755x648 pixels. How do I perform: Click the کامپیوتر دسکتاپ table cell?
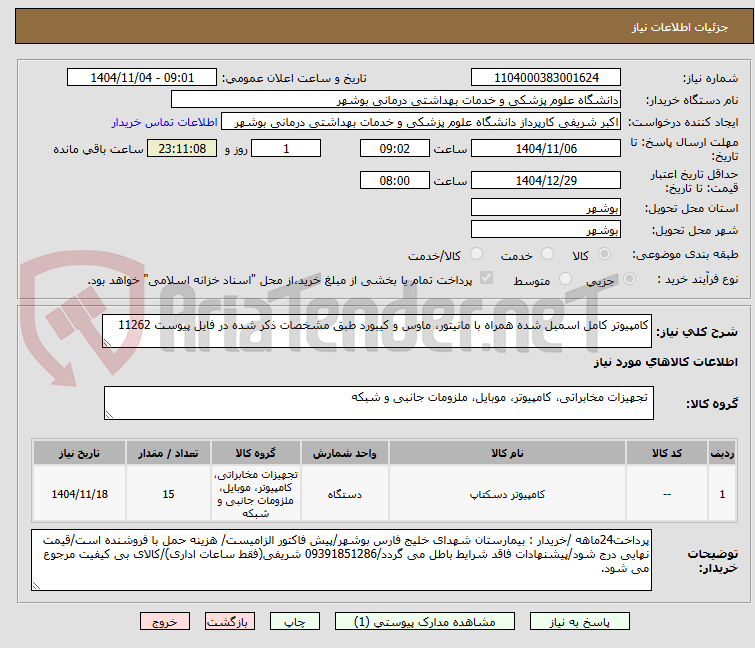[x=508, y=494]
